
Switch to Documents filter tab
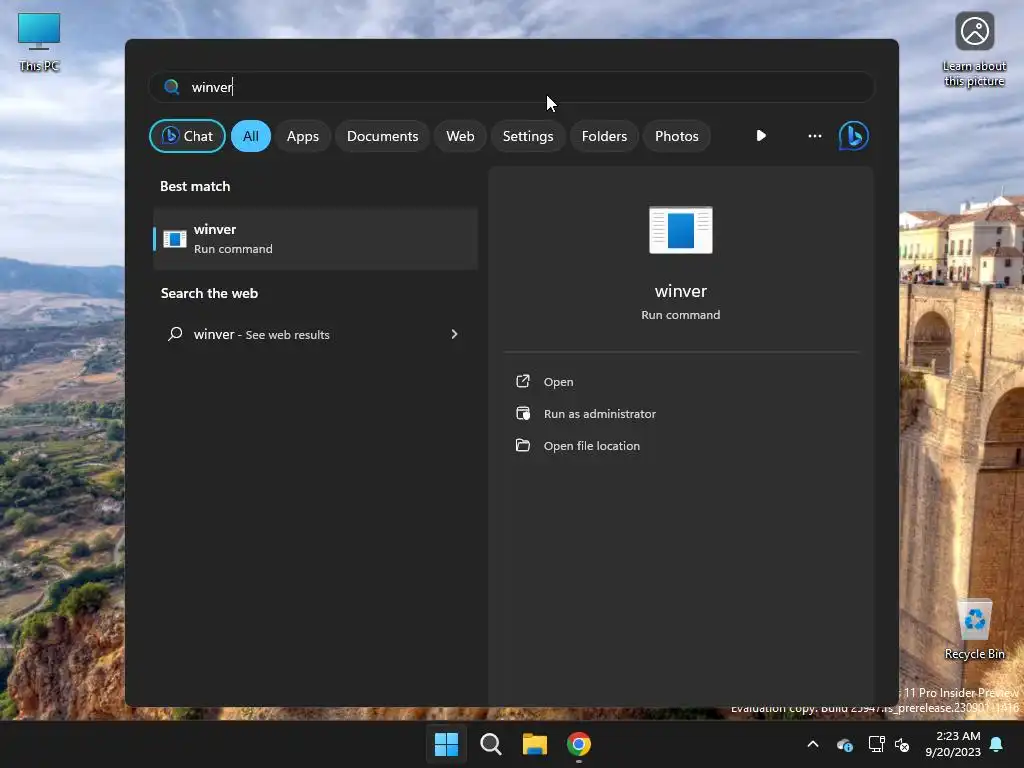383,136
